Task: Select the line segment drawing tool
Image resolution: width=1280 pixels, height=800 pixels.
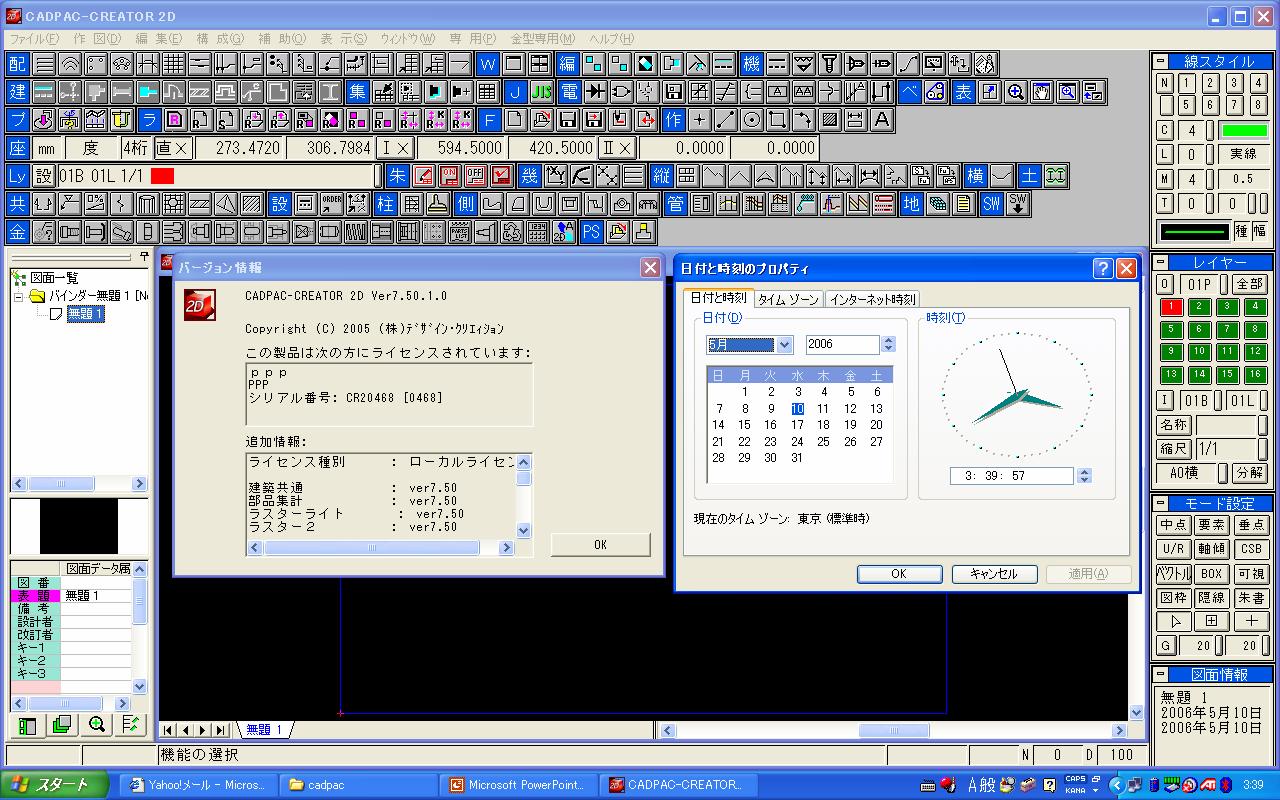Action: tap(725, 120)
